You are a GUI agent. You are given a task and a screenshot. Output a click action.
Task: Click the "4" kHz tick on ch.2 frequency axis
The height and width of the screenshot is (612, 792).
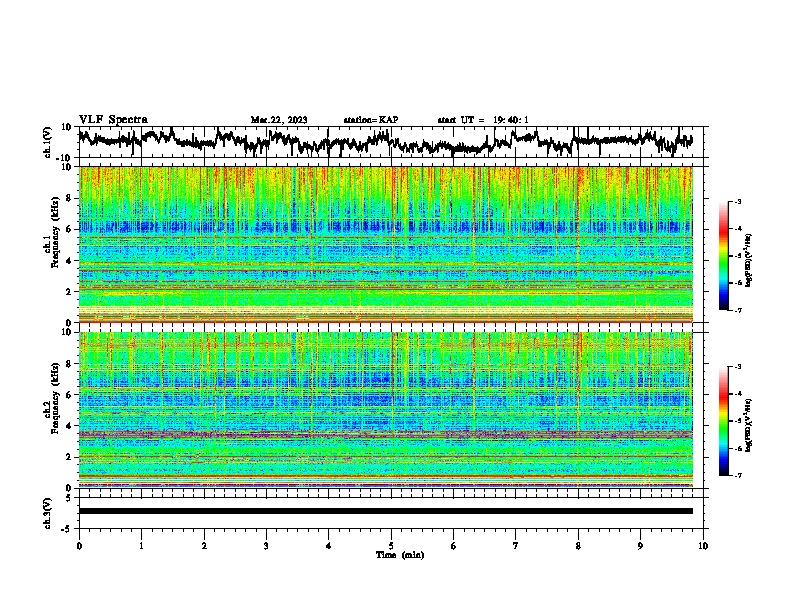pos(69,426)
